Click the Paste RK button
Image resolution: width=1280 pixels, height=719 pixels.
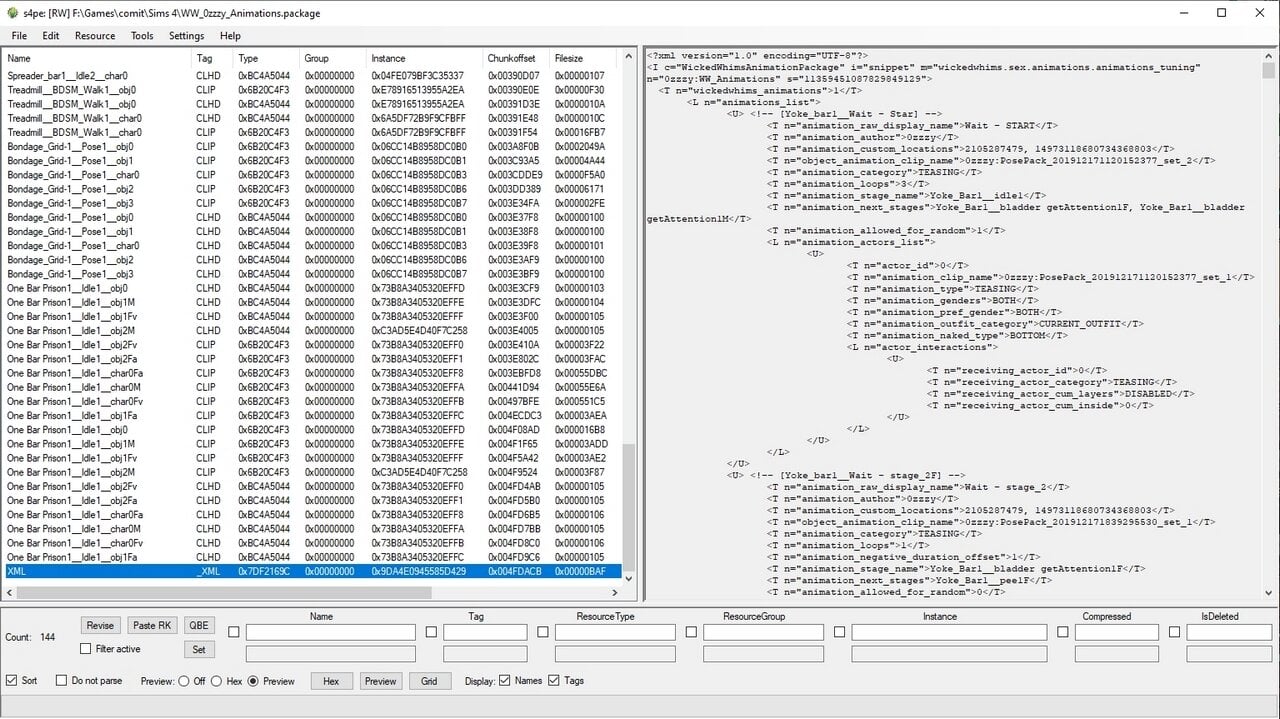(x=152, y=625)
